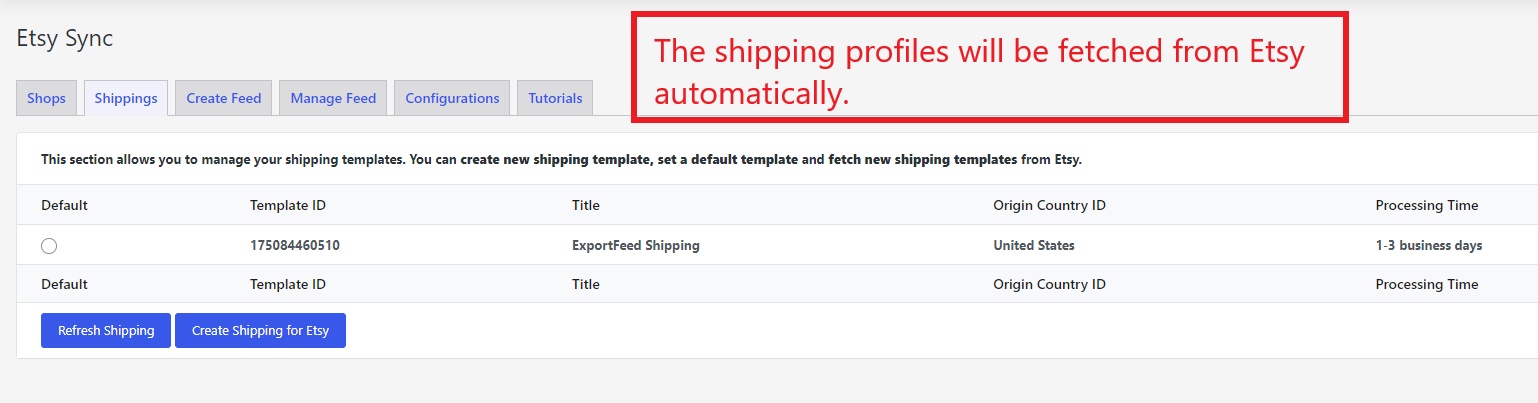Click the top Origin Country ID header

[1049, 205]
